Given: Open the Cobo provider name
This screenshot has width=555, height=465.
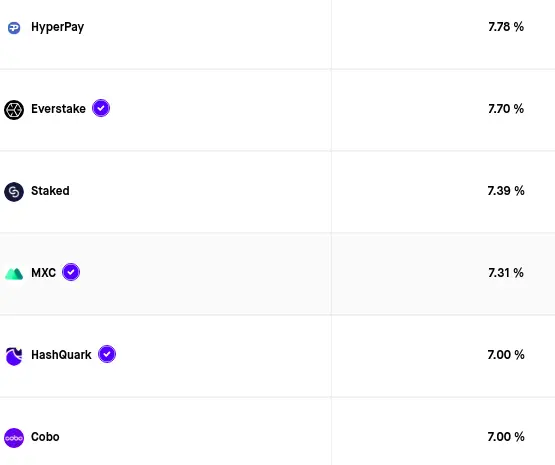Looking at the screenshot, I should pos(45,437).
